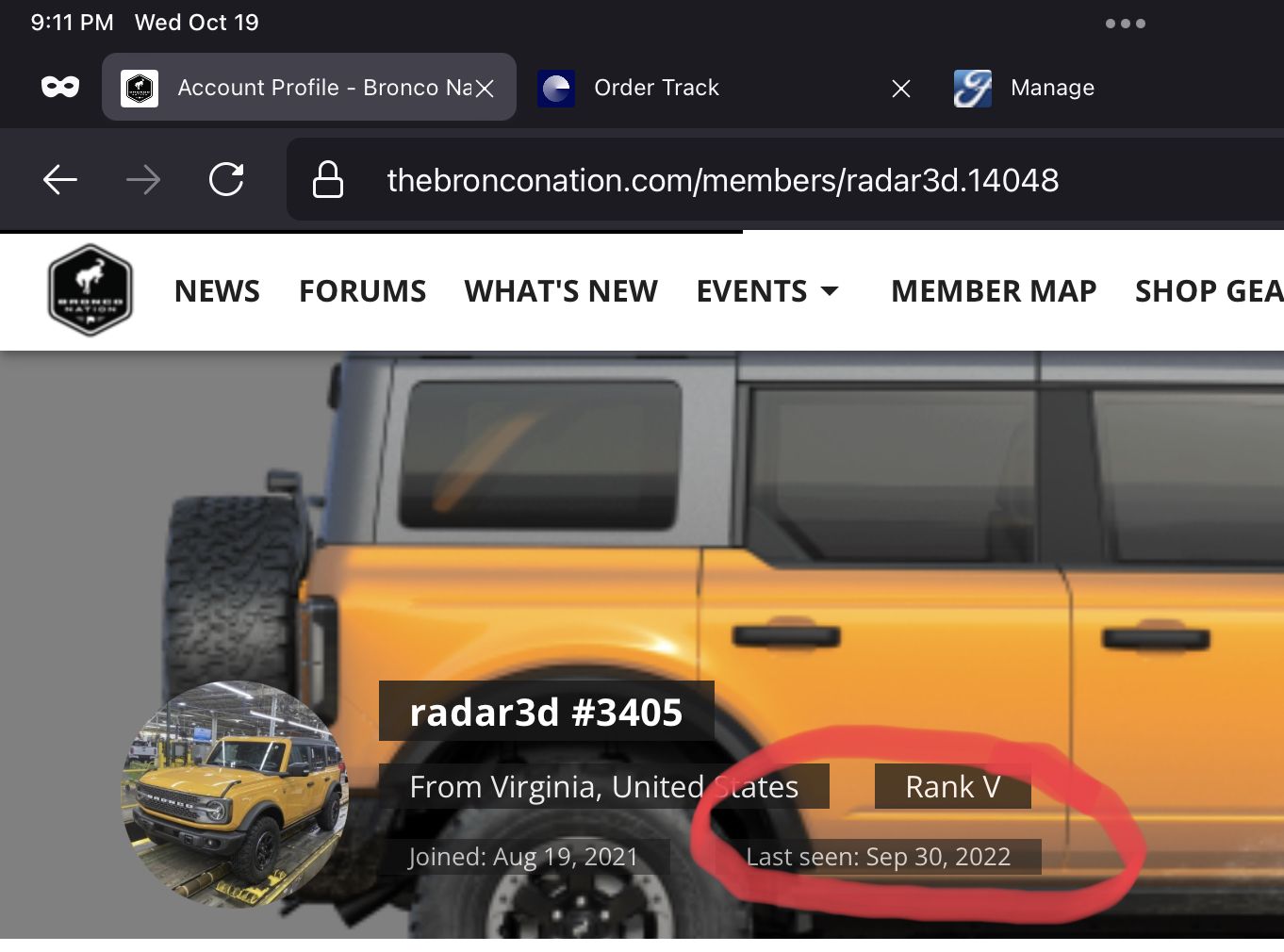Image resolution: width=1284 pixels, height=952 pixels.
Task: Close the Account Profile tab
Action: click(485, 88)
